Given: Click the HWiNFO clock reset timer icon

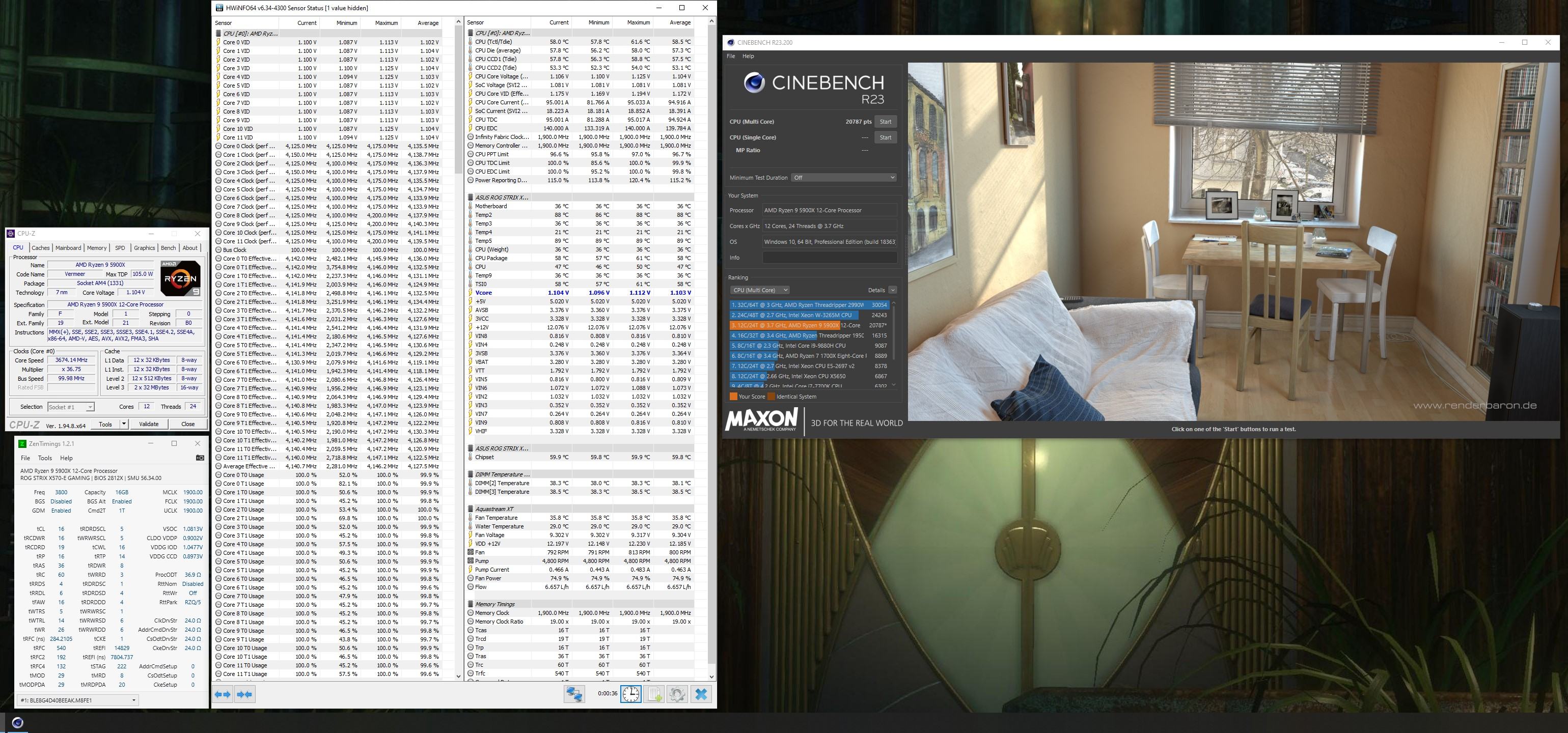Looking at the screenshot, I should pyautogui.click(x=630, y=694).
